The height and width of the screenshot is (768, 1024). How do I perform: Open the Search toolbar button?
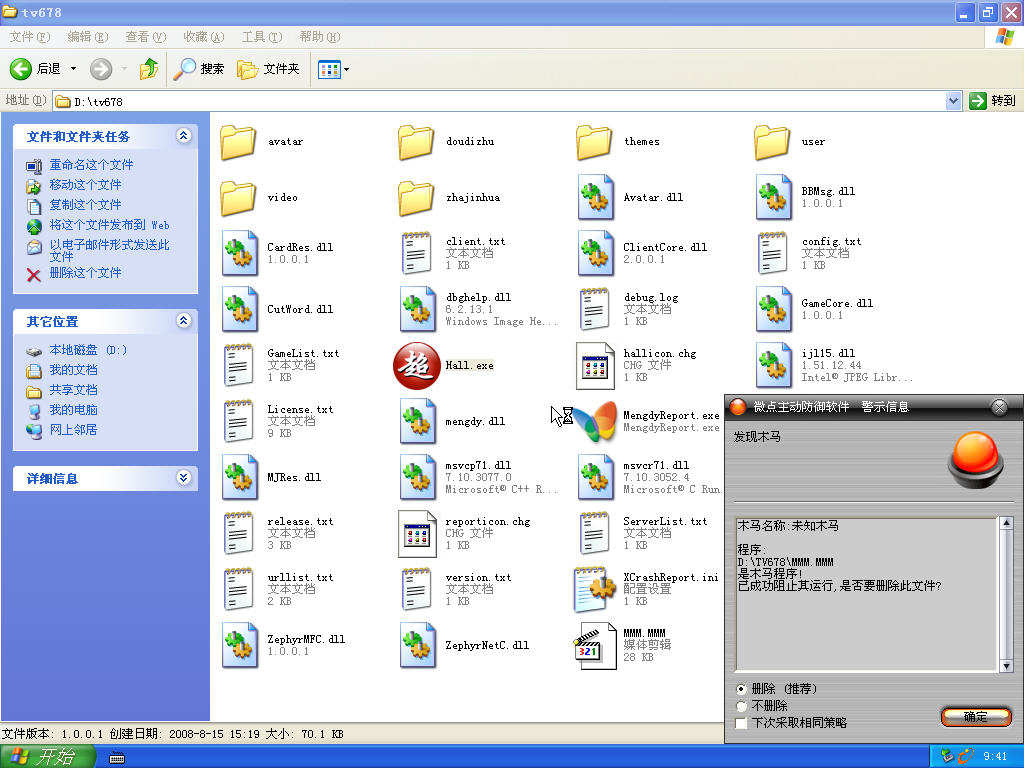tap(199, 69)
